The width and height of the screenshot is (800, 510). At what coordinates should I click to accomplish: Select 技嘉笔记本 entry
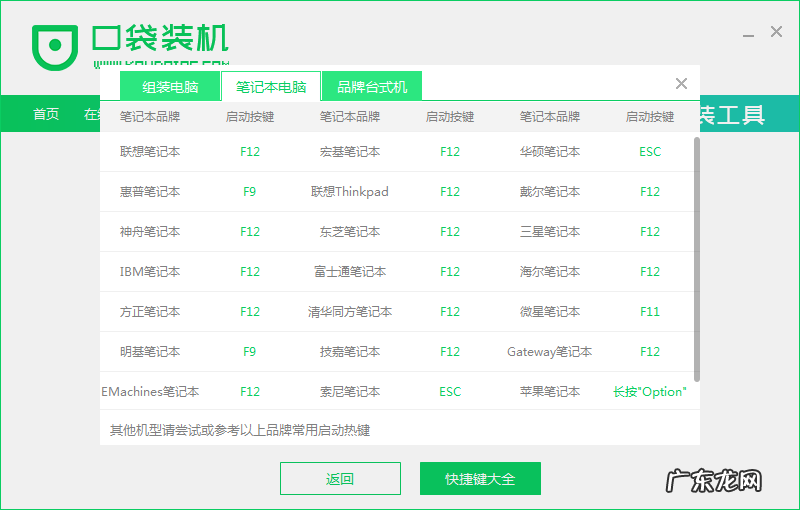(350, 351)
